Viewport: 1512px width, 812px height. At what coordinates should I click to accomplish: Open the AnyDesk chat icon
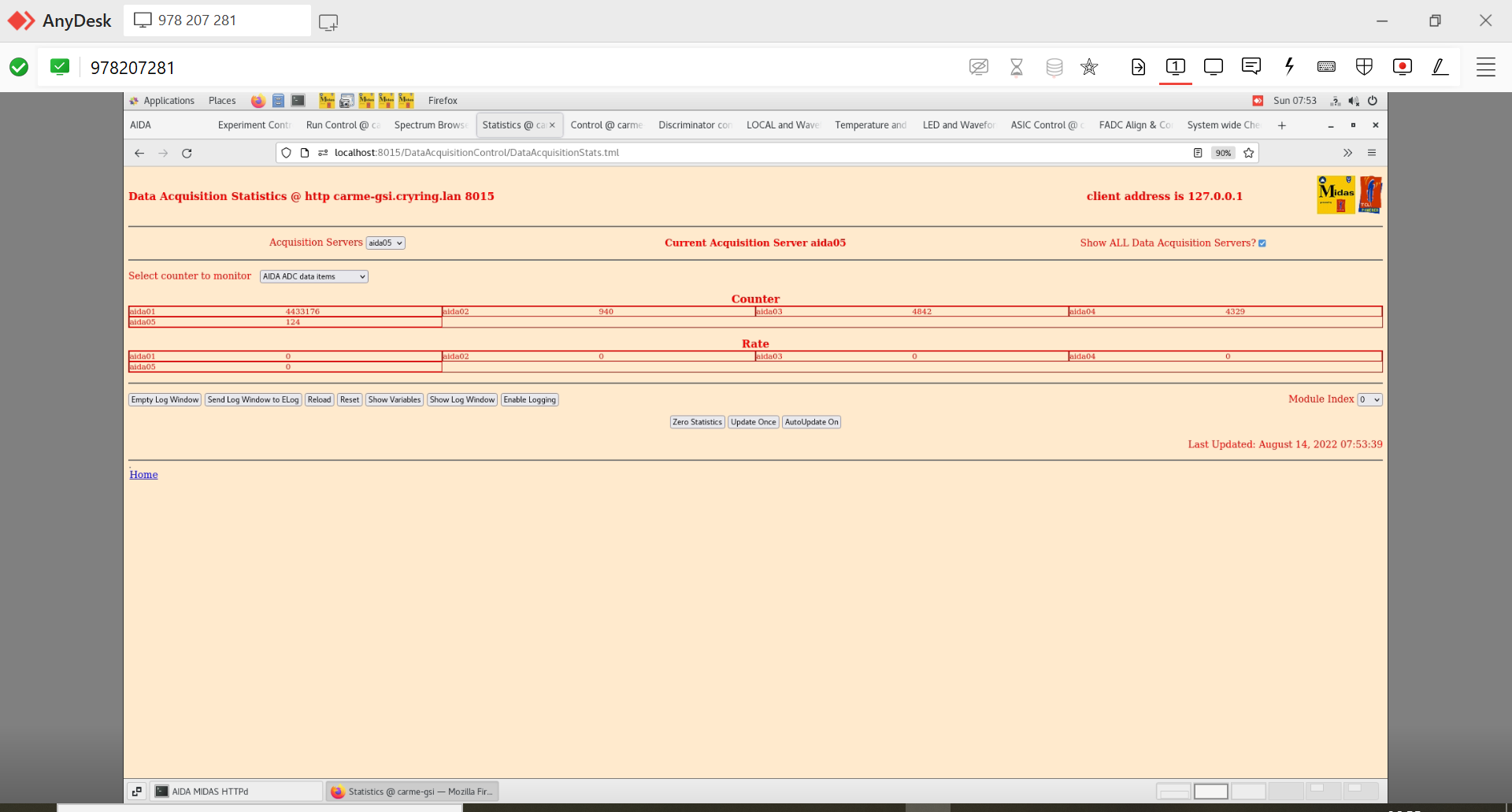coord(1251,67)
